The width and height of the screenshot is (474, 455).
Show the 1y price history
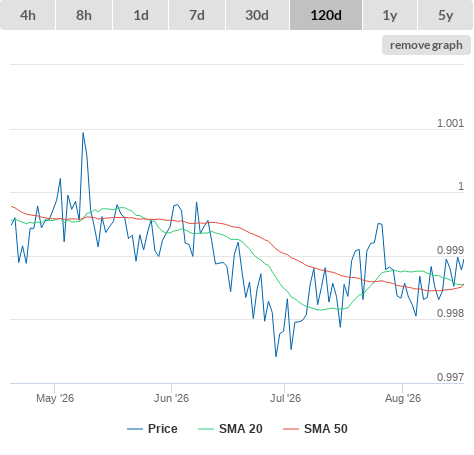390,15
